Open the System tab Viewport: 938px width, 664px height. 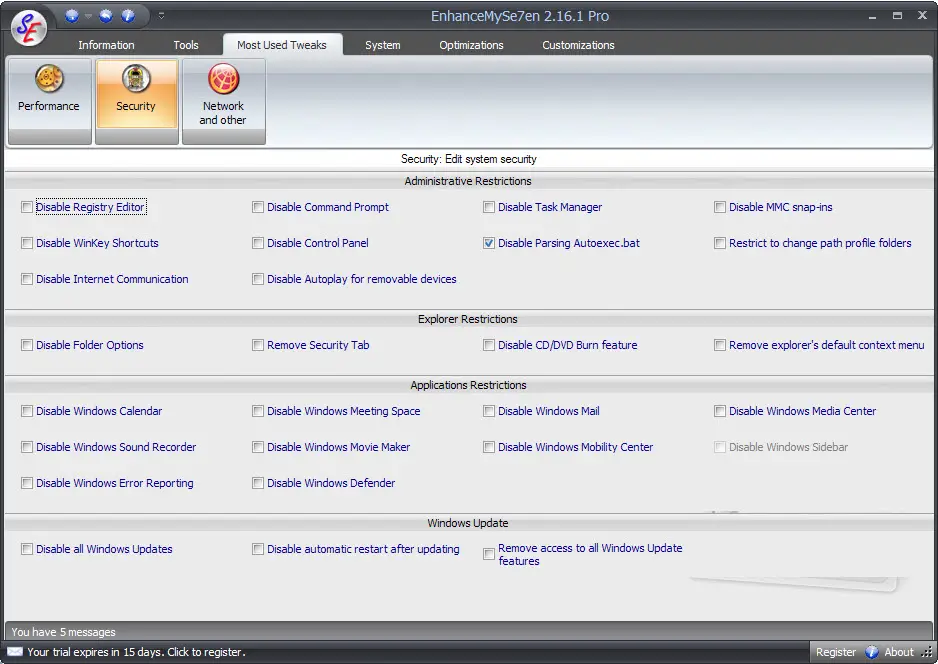(x=383, y=45)
